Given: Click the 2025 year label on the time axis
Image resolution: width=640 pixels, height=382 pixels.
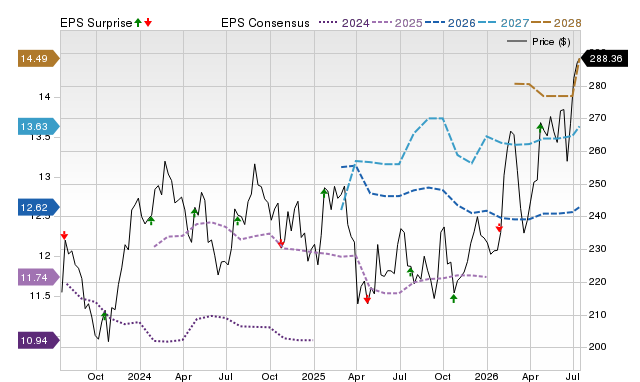Looking at the screenshot, I should coord(313,376).
